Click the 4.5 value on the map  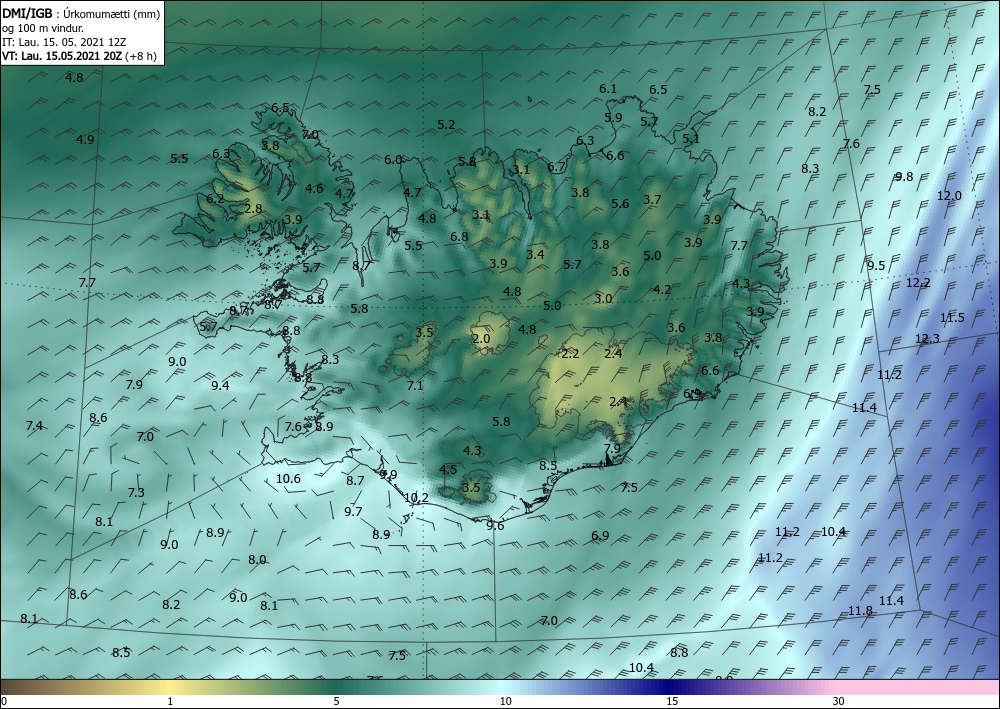[x=448, y=469]
